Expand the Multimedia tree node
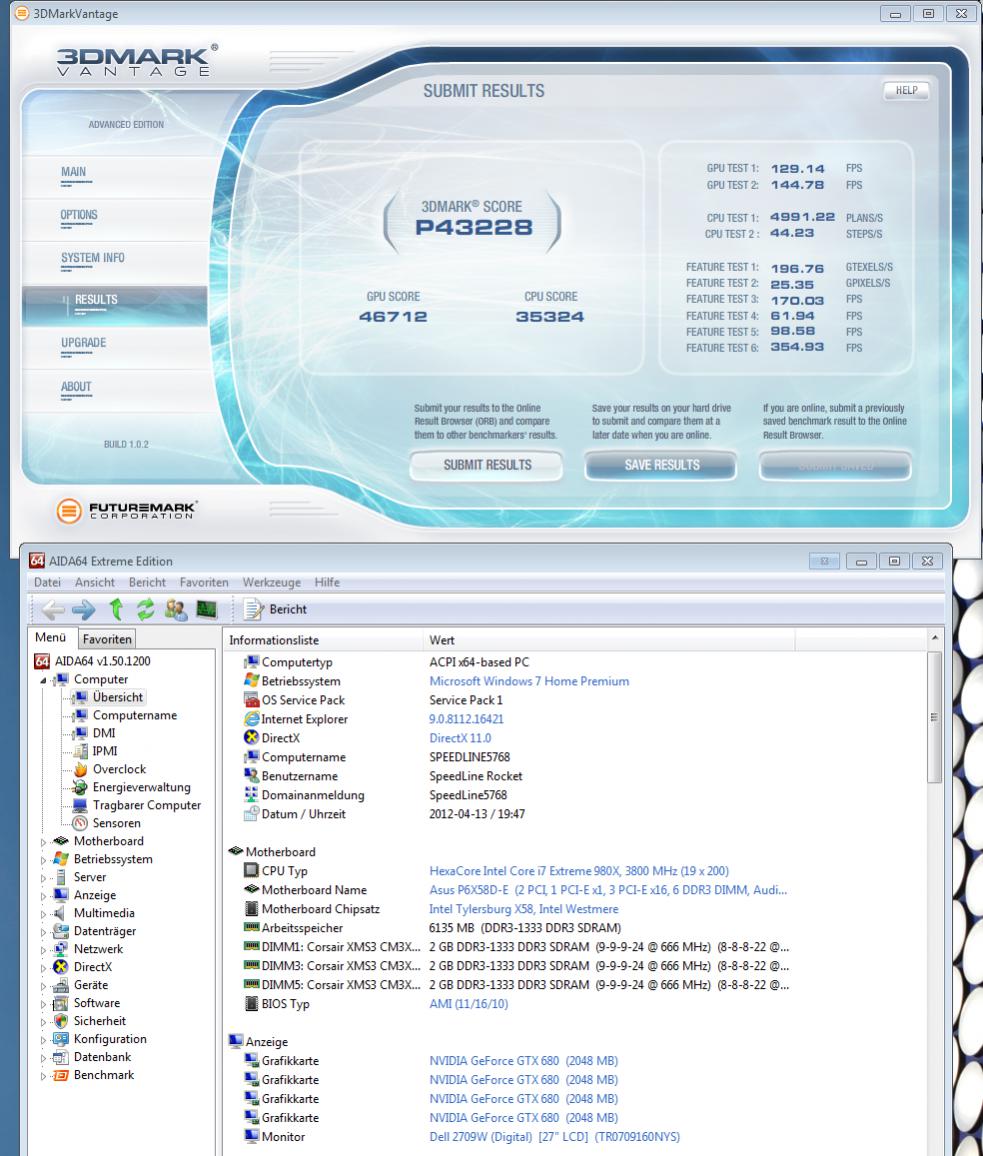Viewport: 983px width, 1156px height. pos(43,914)
